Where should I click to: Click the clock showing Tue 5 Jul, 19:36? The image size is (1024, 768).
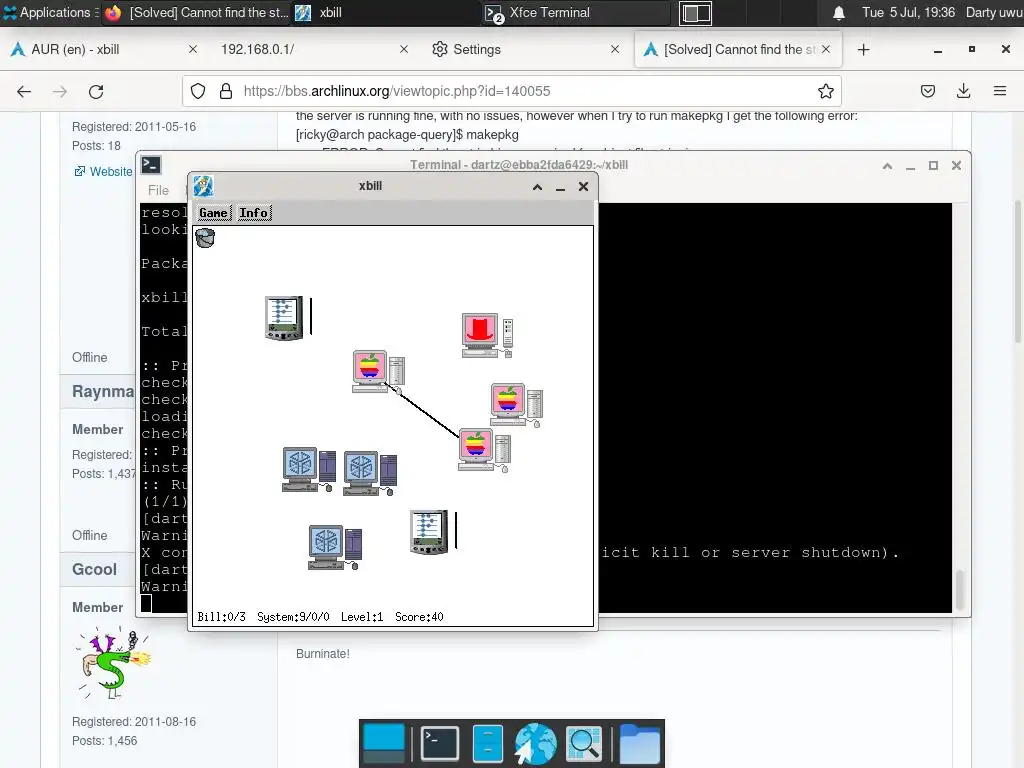(x=908, y=12)
